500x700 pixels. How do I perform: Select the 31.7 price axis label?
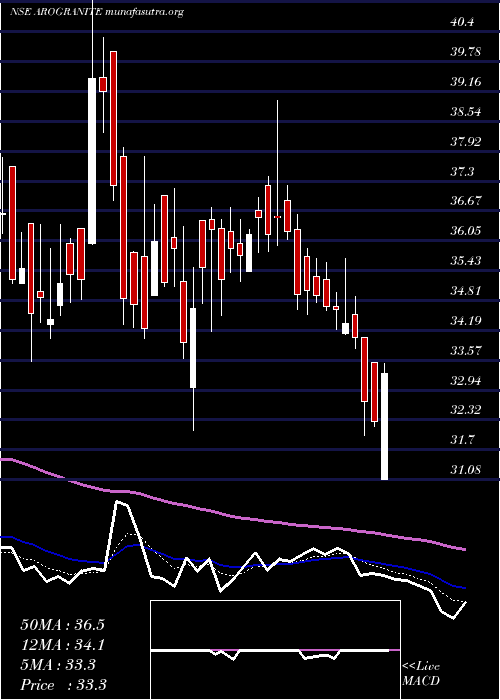tap(462, 440)
